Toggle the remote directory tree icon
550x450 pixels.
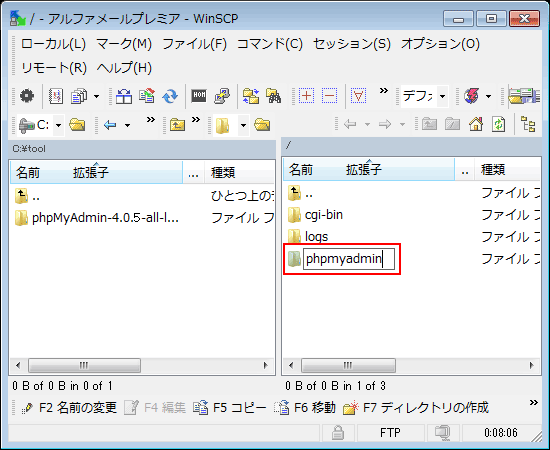click(x=528, y=124)
